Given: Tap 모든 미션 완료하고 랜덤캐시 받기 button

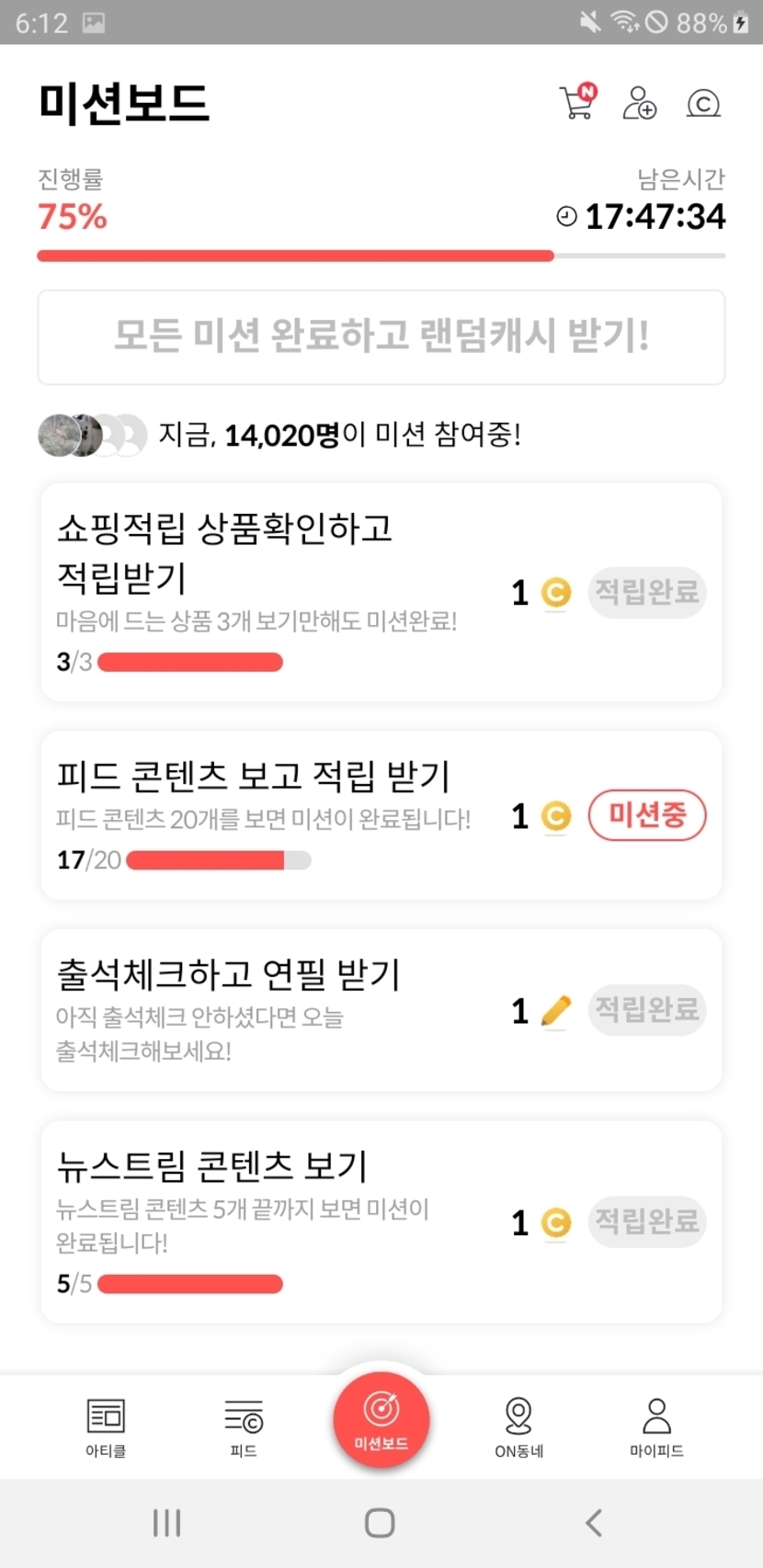Looking at the screenshot, I should tap(381, 336).
